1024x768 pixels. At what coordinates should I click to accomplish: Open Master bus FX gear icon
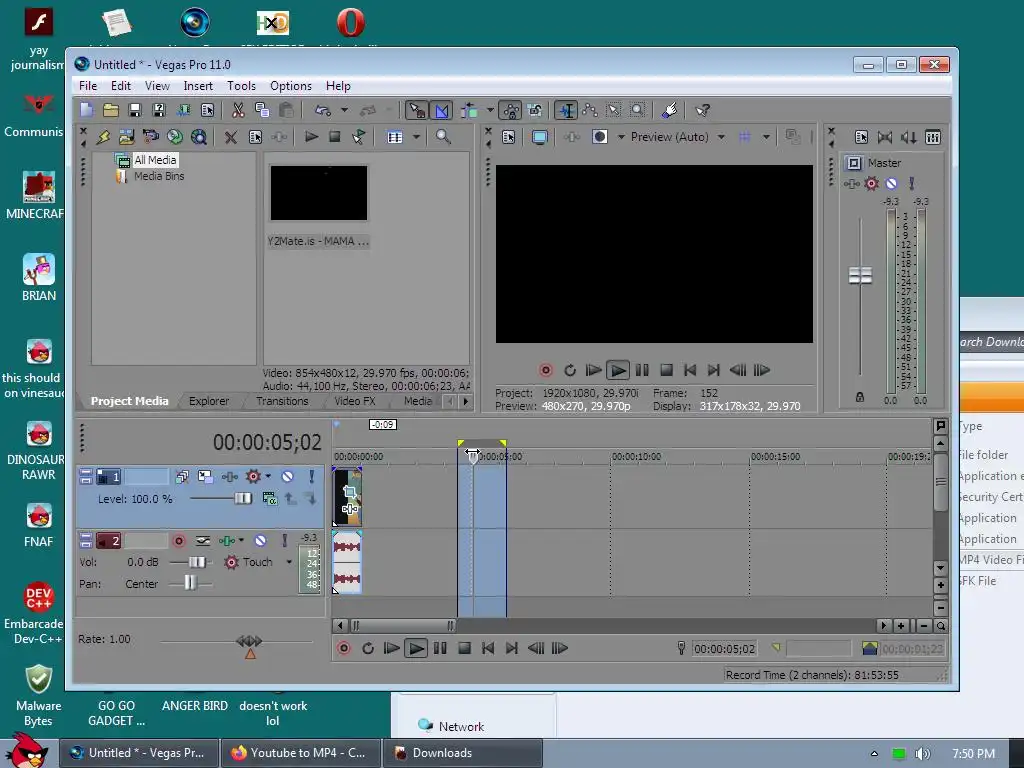click(871, 184)
